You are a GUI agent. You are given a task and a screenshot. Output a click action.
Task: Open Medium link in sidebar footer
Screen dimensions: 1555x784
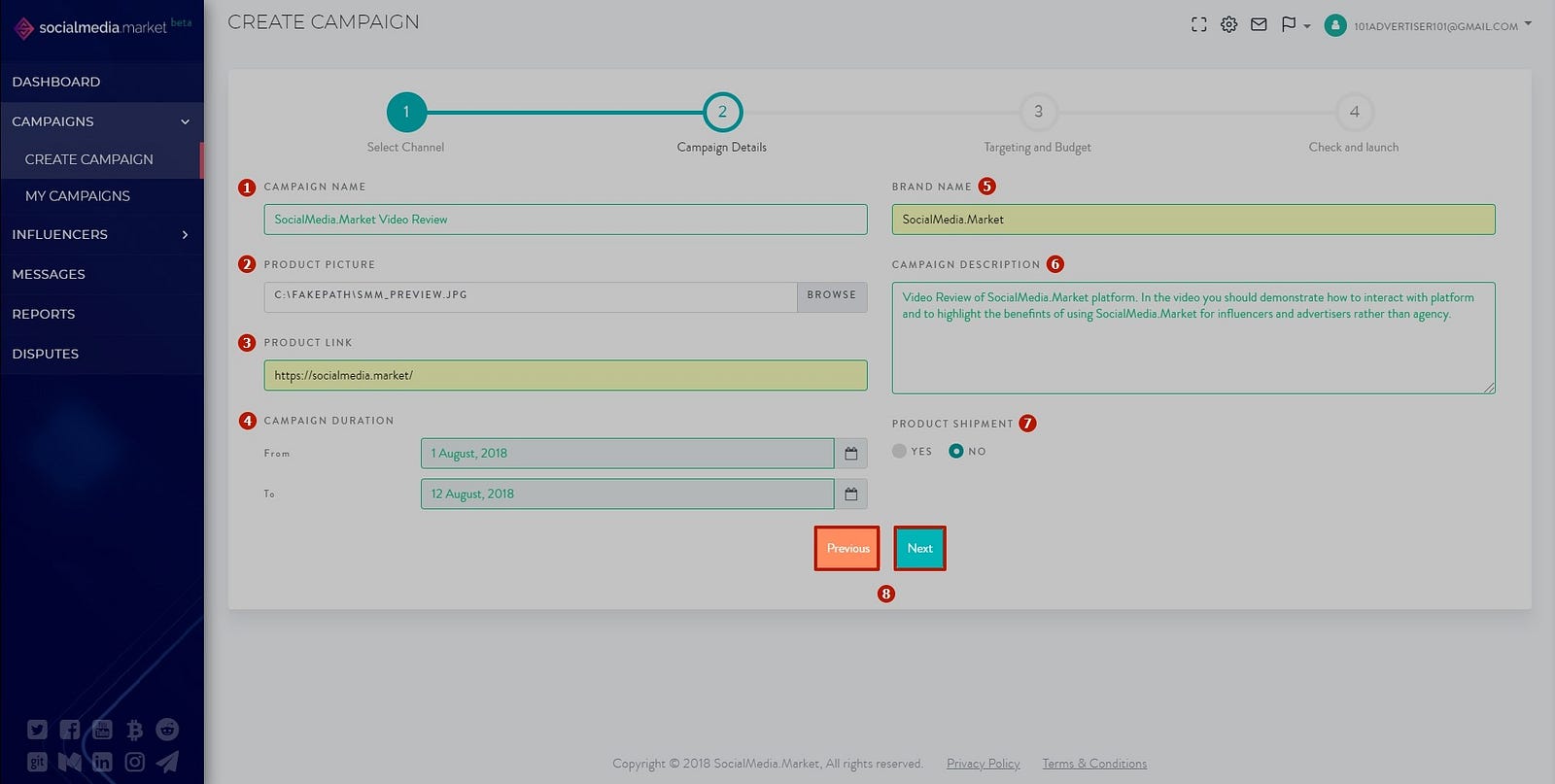70,763
